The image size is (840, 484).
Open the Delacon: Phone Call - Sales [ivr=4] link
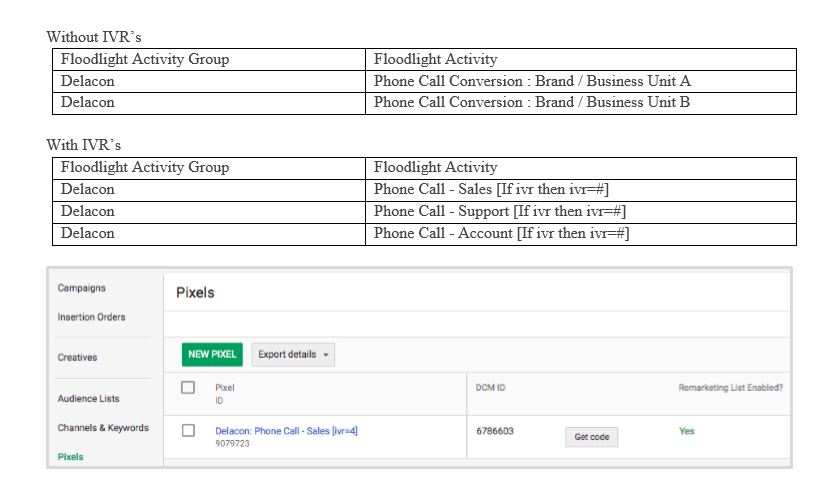click(x=286, y=431)
